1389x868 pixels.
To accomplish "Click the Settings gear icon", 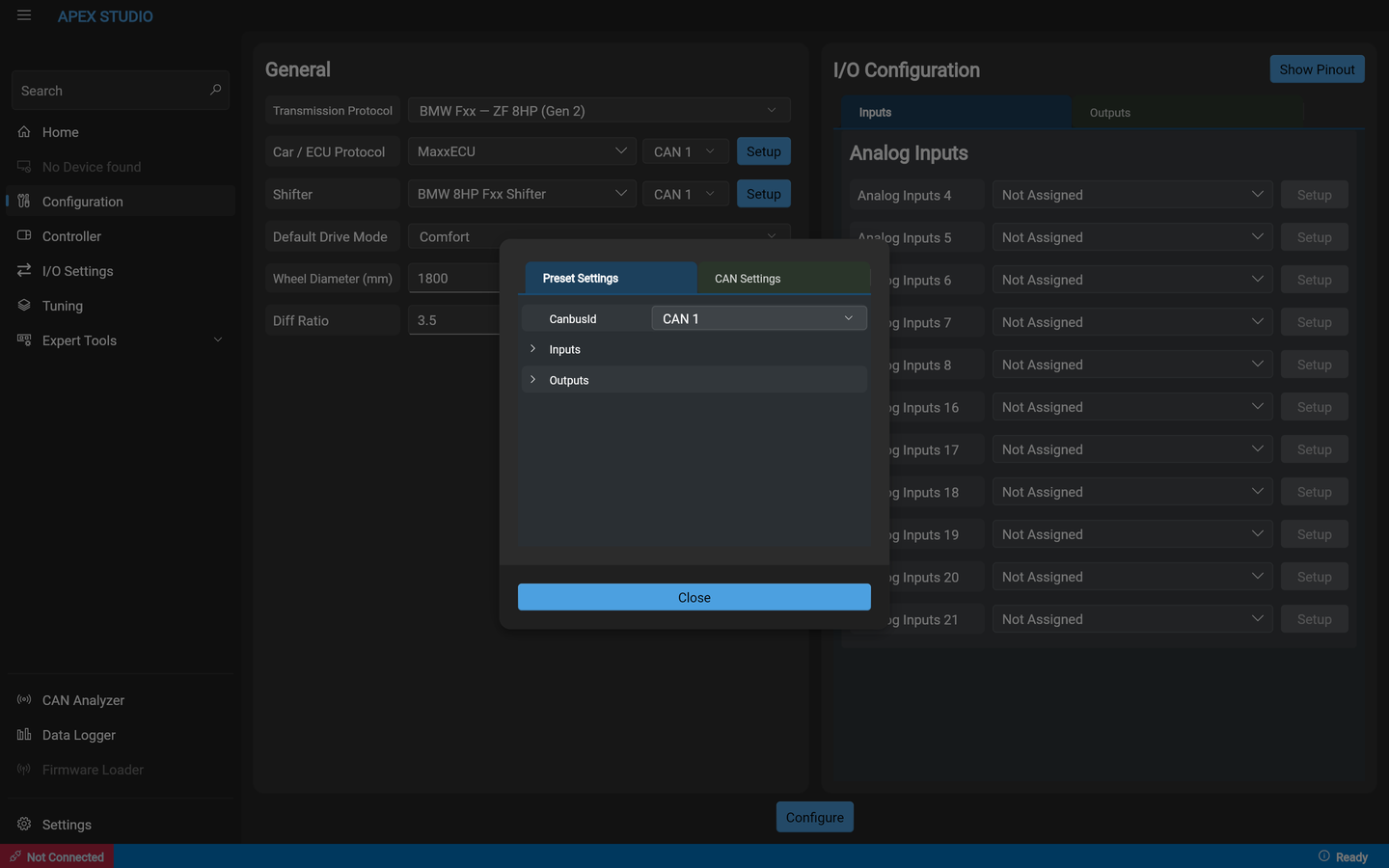I will click(x=24, y=825).
